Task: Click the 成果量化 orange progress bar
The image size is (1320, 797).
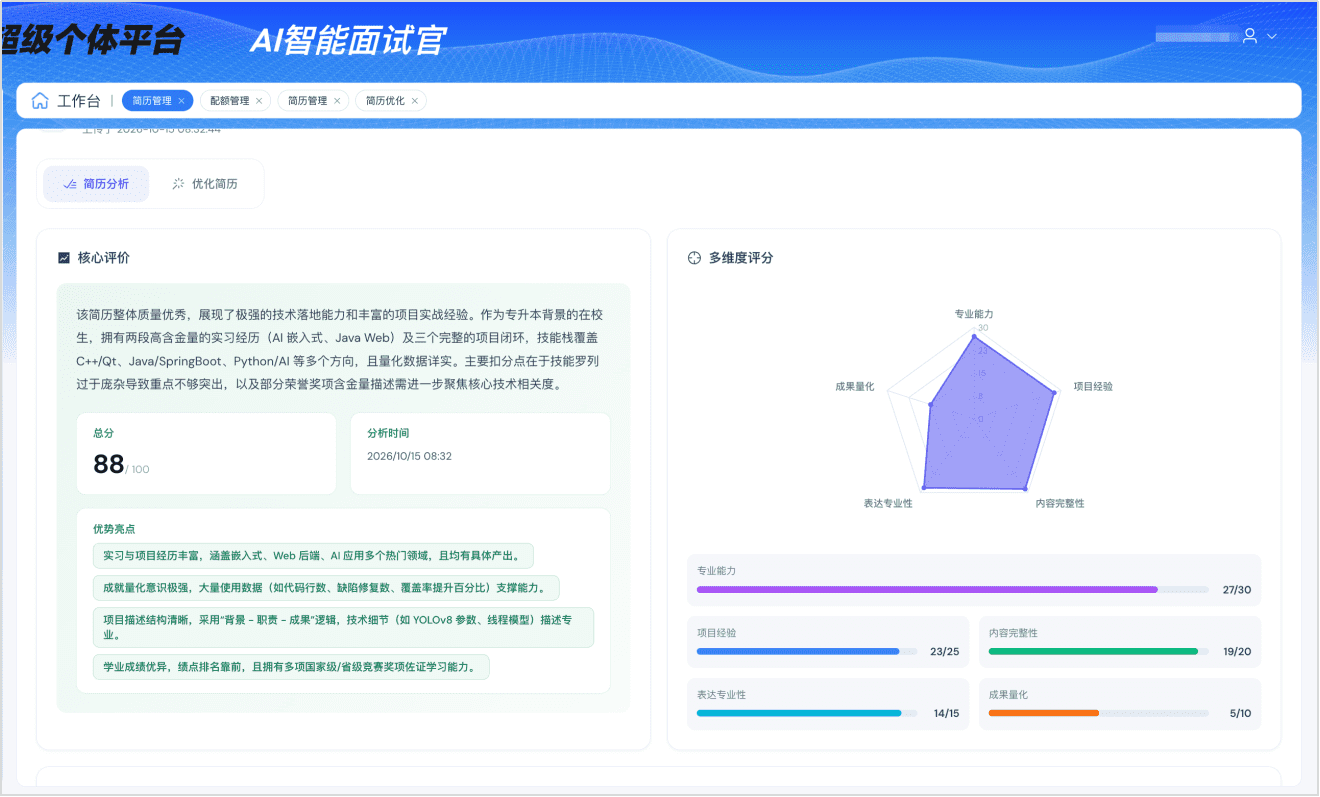Action: [x=1097, y=714]
